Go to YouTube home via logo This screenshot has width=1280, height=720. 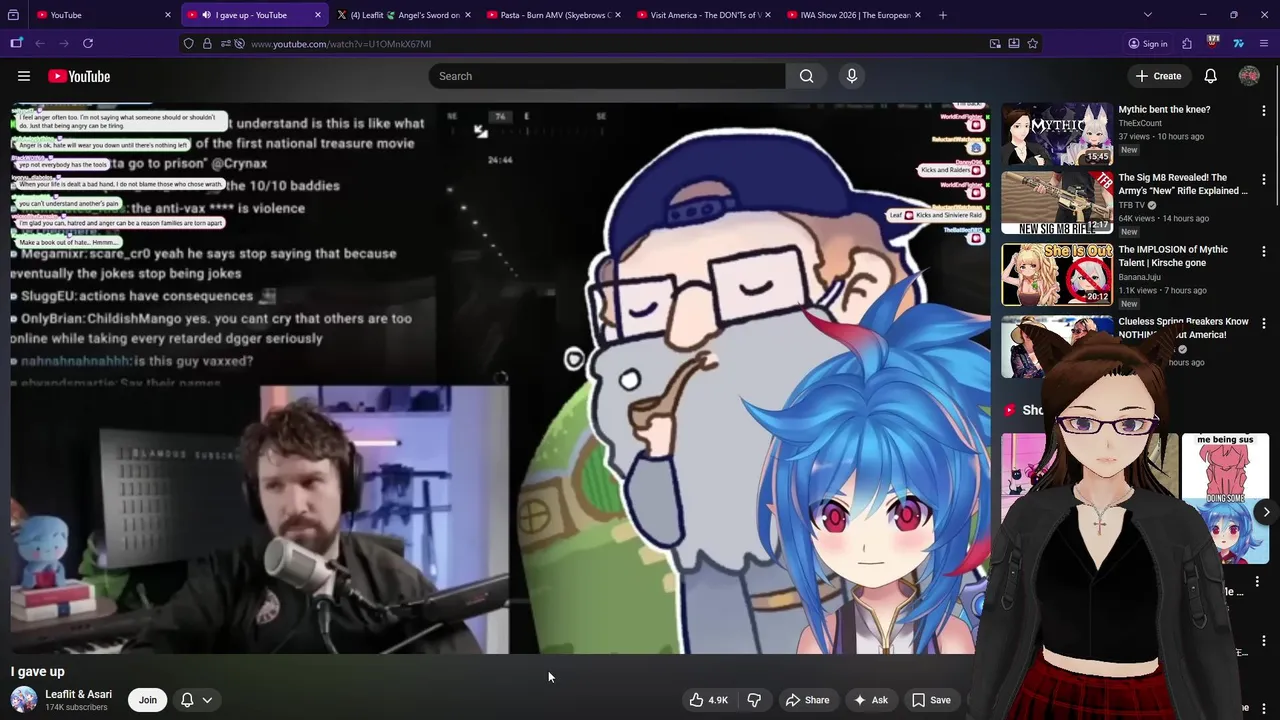79,76
